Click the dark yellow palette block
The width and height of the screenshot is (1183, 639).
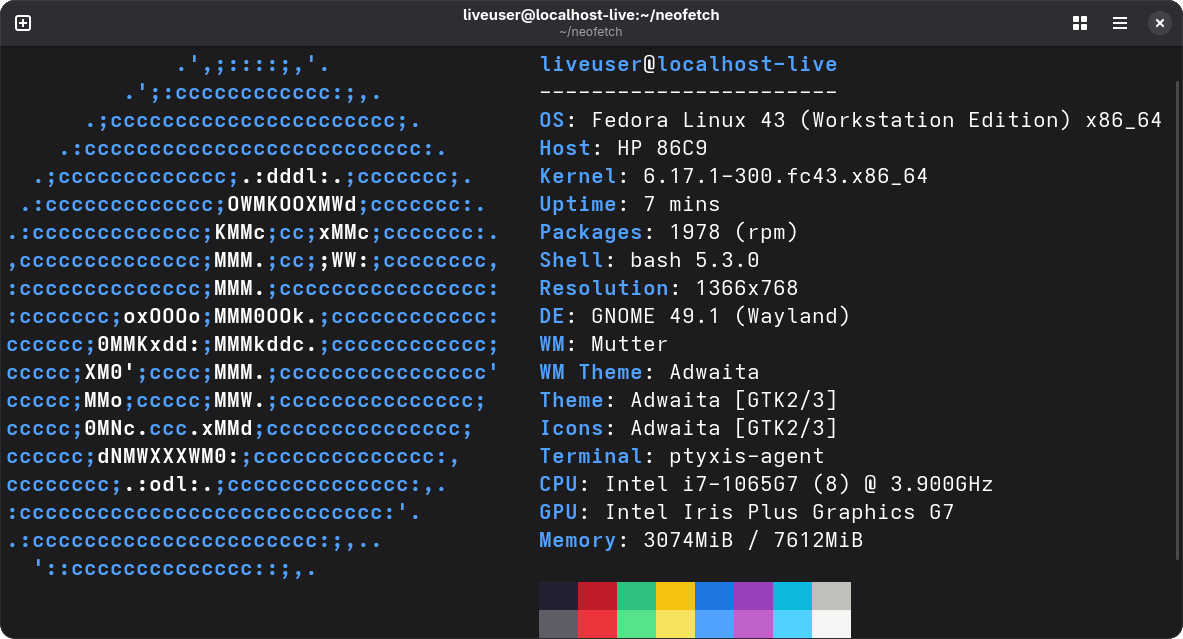click(x=675, y=596)
